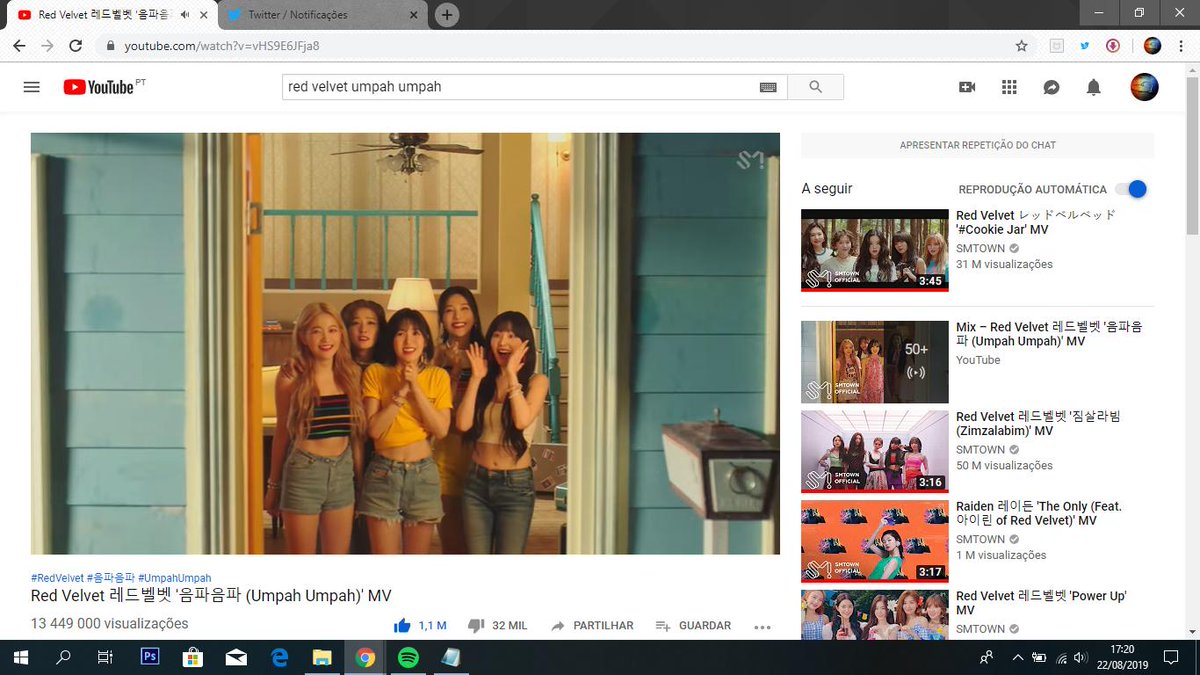Screen dimensions: 1200x675
Task: Open the YouTube messages share icon
Action: coord(1051,87)
